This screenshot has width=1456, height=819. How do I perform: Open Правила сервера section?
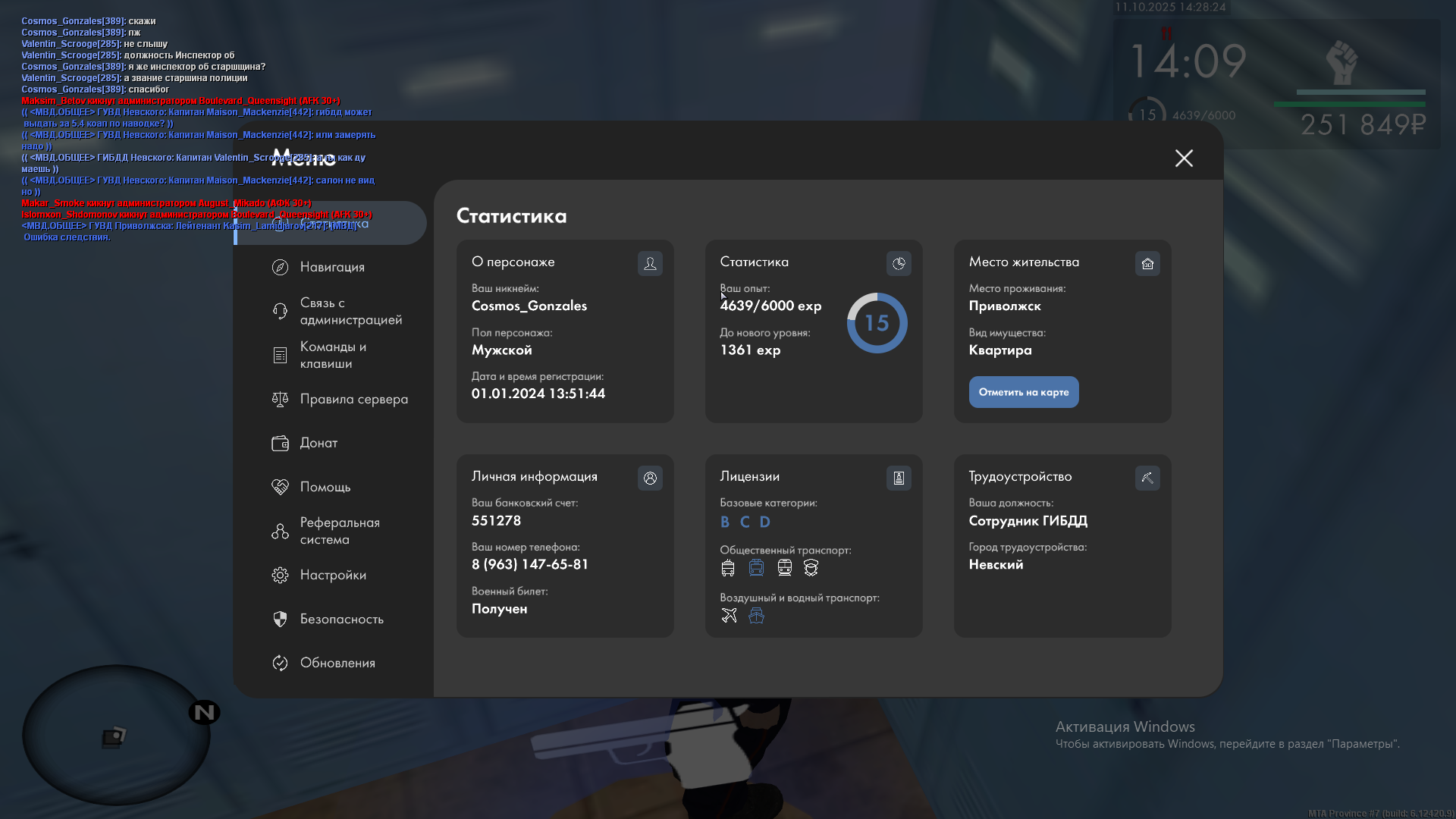click(x=353, y=399)
